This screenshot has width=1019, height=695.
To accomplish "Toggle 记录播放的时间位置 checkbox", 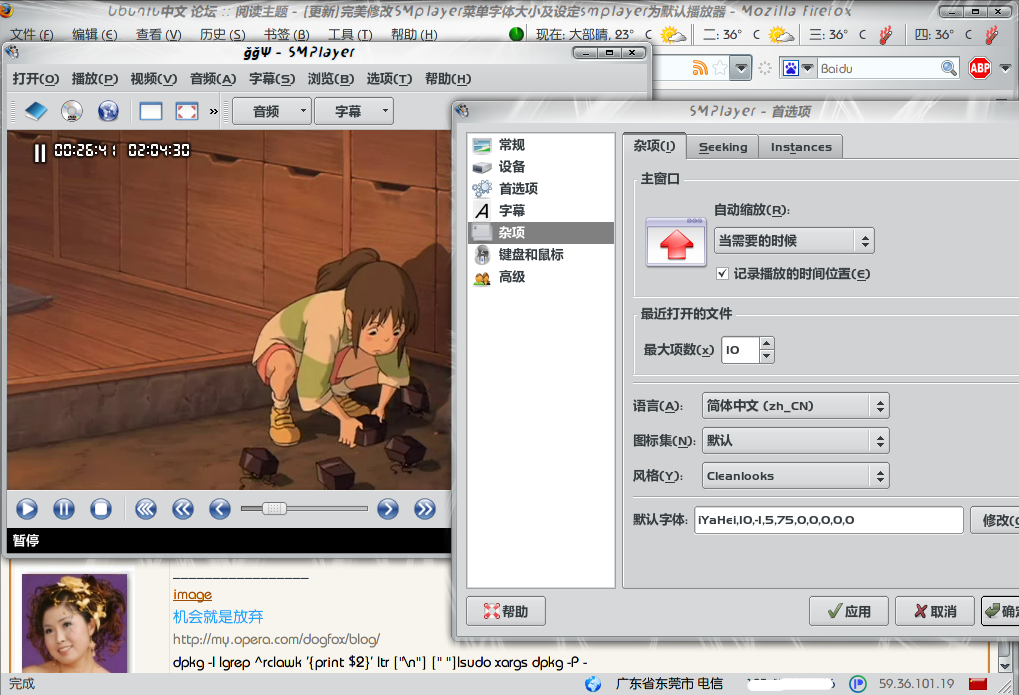I will point(722,274).
